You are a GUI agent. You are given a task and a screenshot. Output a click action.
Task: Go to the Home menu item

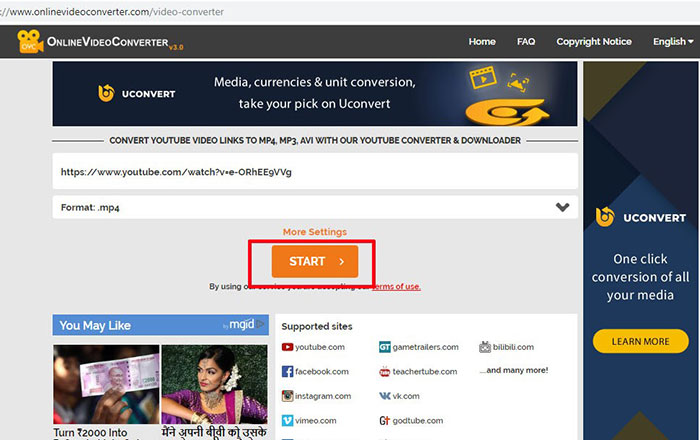(482, 42)
